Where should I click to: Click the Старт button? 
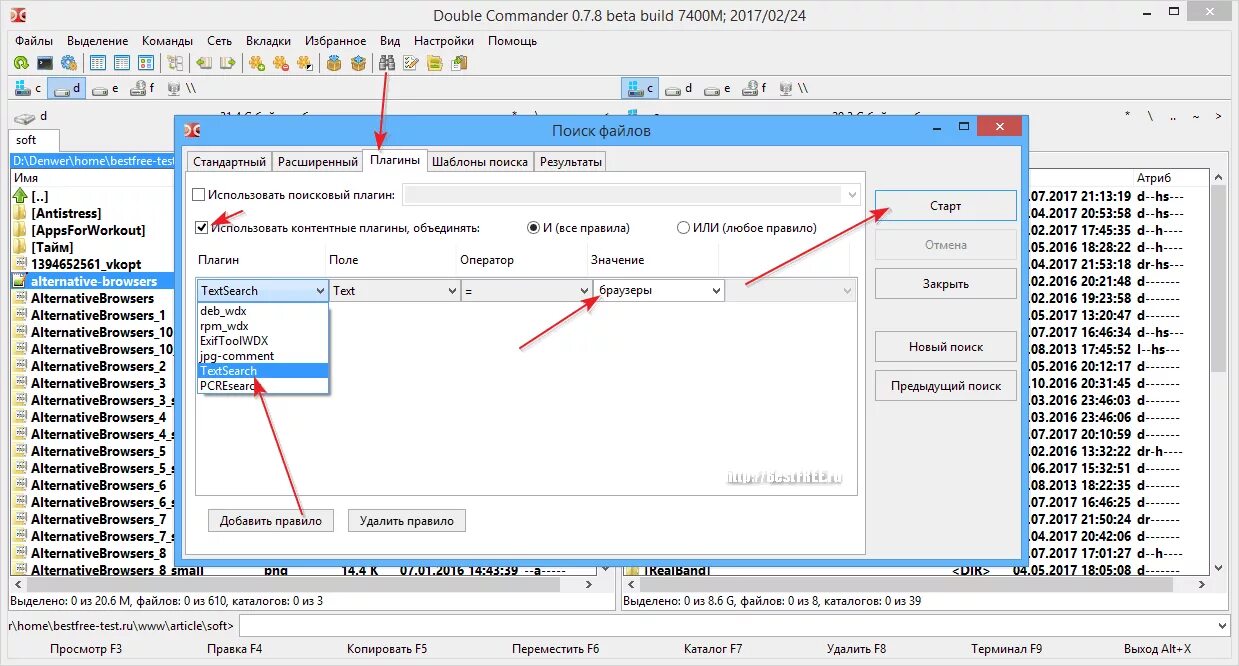[x=945, y=206]
